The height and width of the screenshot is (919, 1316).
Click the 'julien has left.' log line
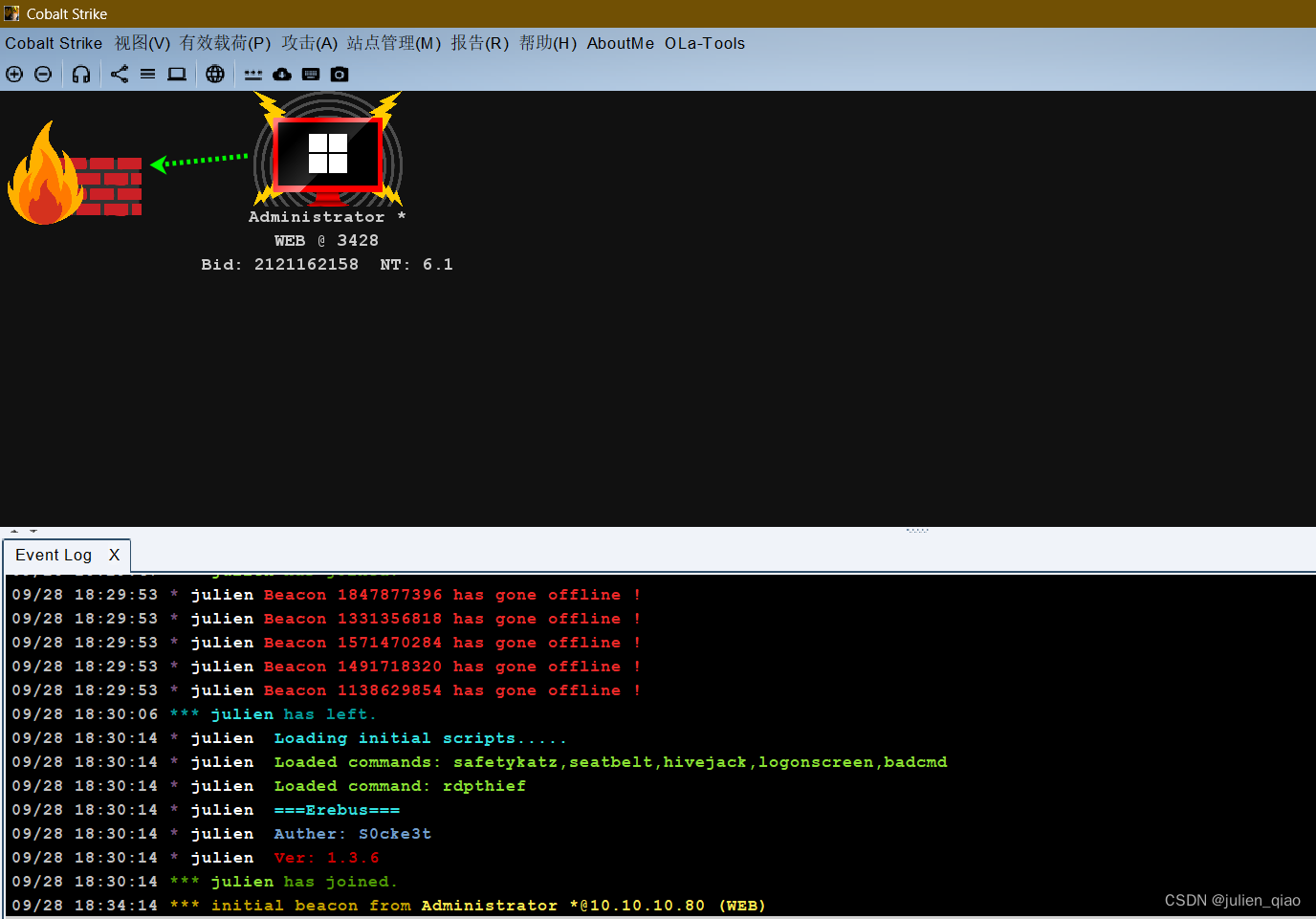click(194, 714)
